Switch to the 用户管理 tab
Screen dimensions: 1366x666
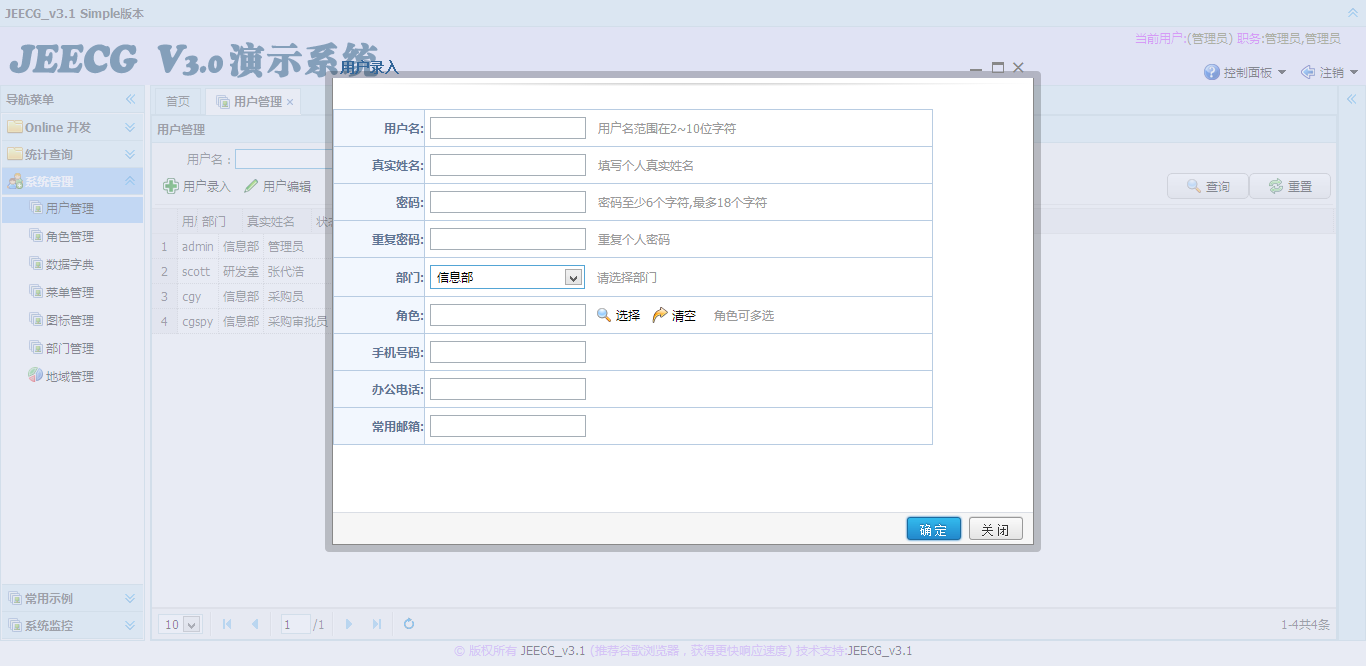252,102
